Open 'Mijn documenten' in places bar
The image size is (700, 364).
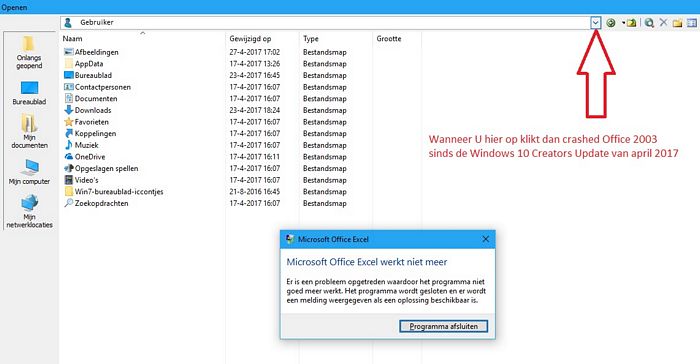click(x=29, y=131)
